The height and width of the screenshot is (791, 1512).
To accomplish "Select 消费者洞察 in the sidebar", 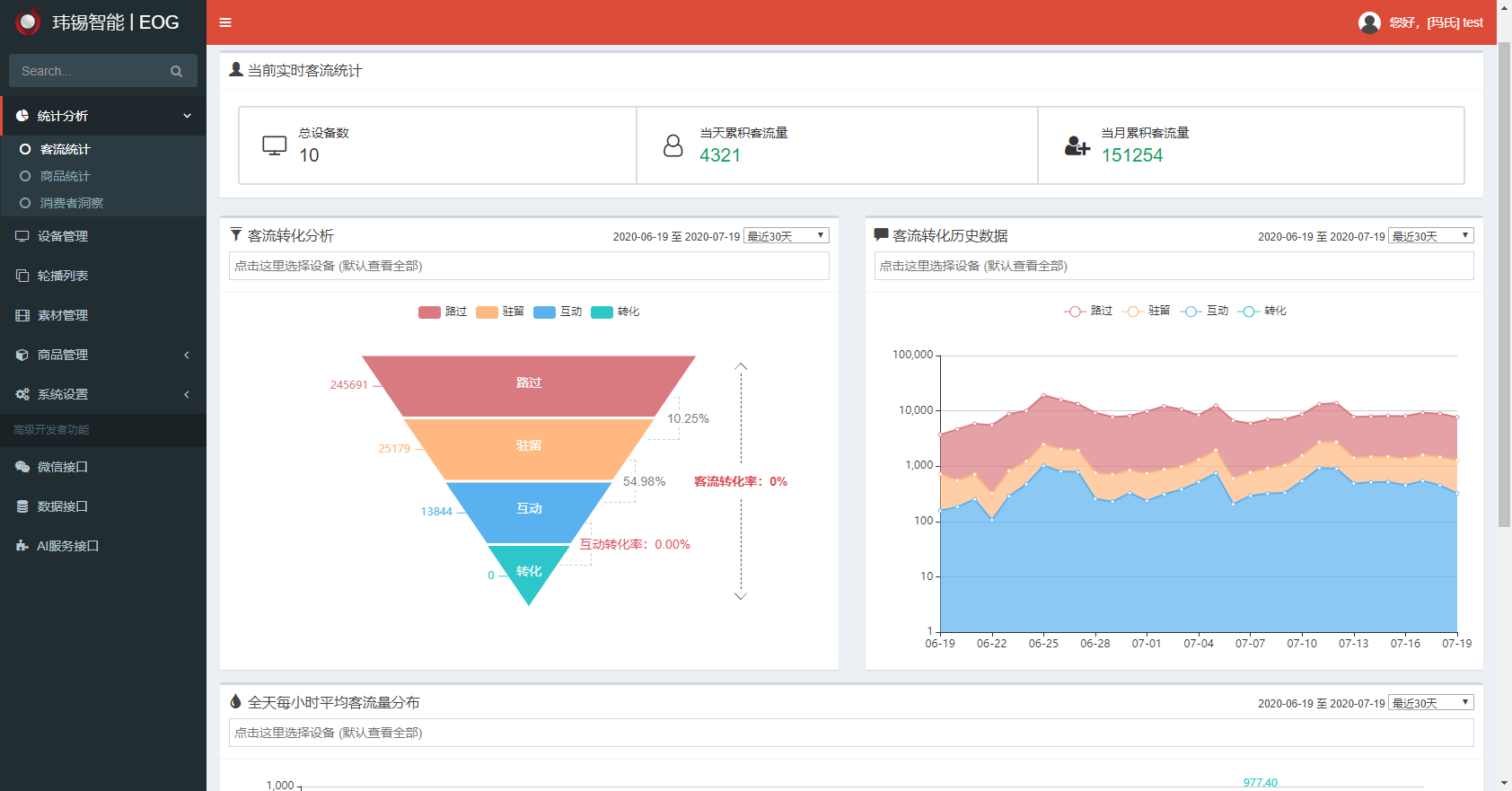I will point(71,203).
